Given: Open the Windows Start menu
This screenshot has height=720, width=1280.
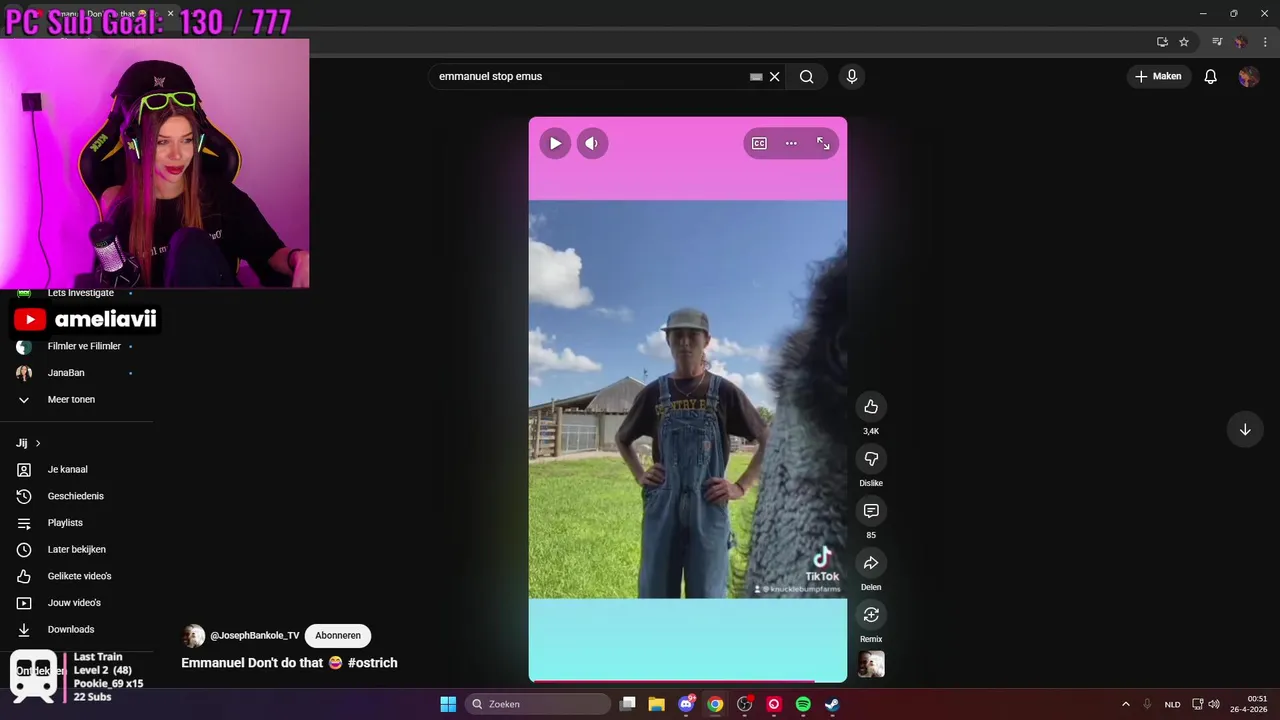Looking at the screenshot, I should point(448,704).
